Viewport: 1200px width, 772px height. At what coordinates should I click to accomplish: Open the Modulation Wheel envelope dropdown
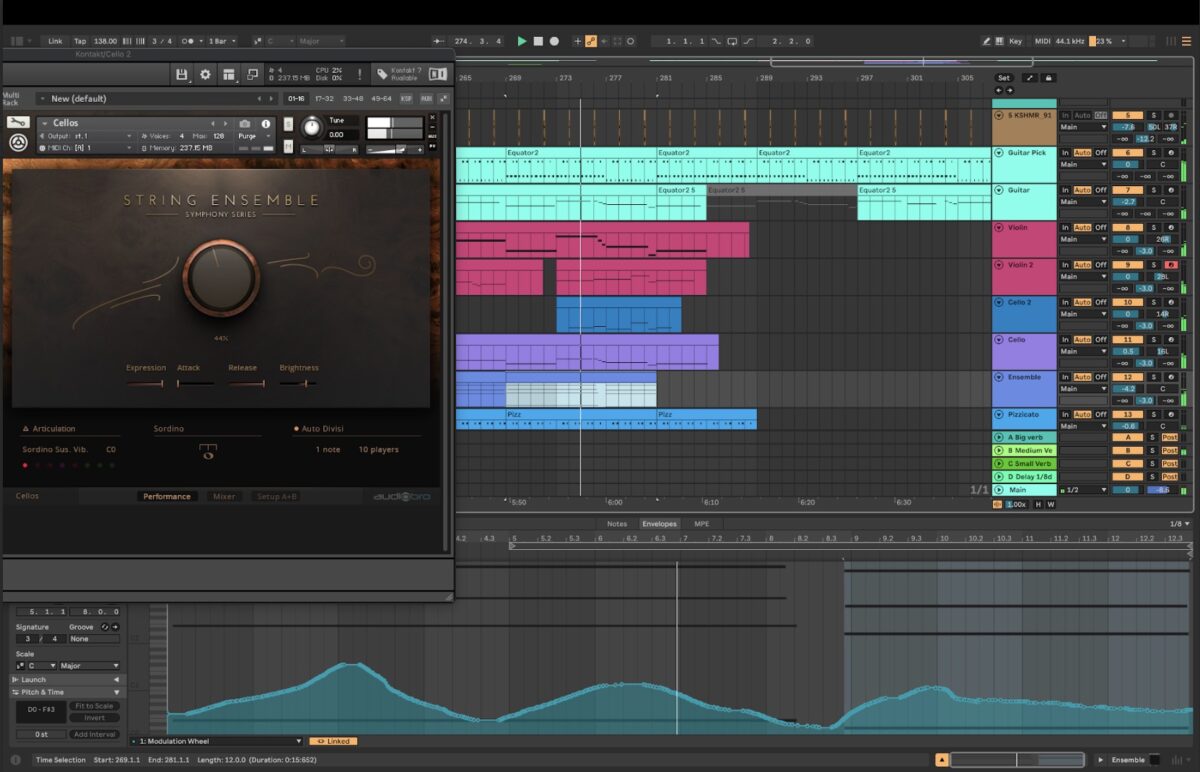(x=216, y=741)
